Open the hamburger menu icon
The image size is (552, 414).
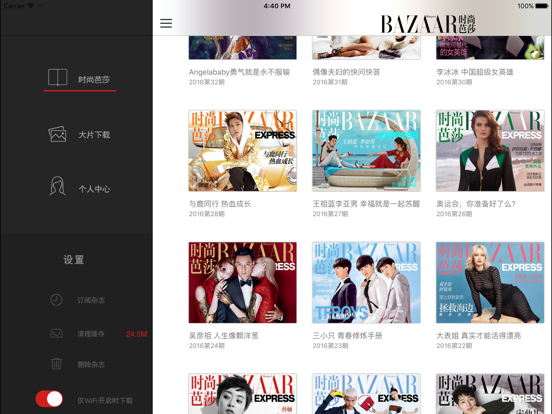click(166, 23)
